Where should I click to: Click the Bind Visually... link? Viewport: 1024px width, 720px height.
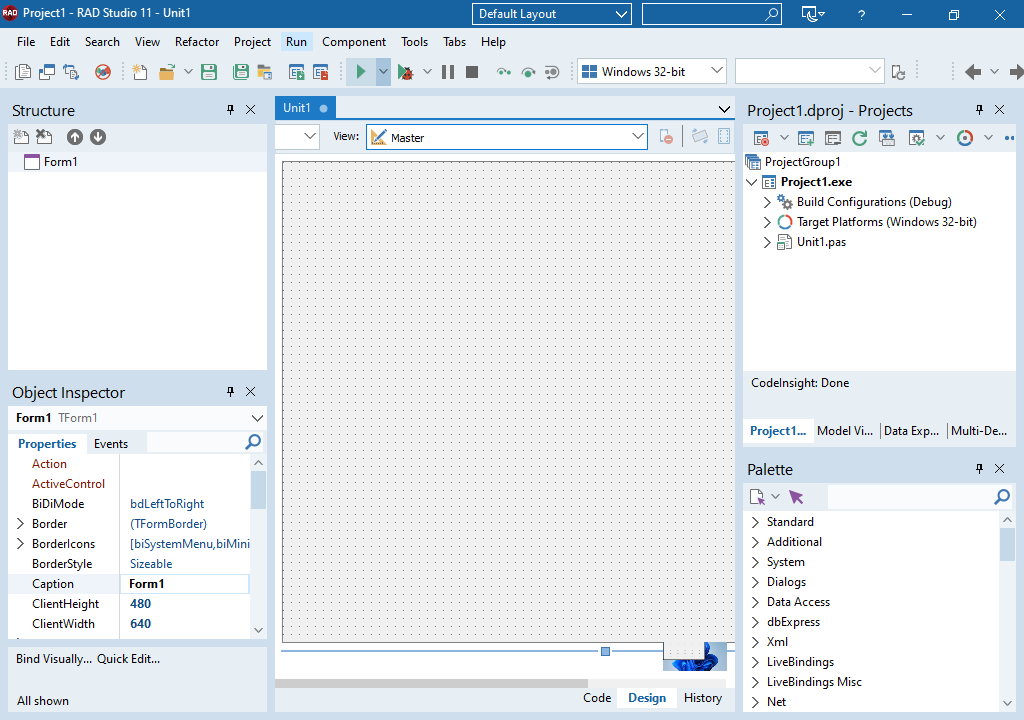[x=54, y=659]
